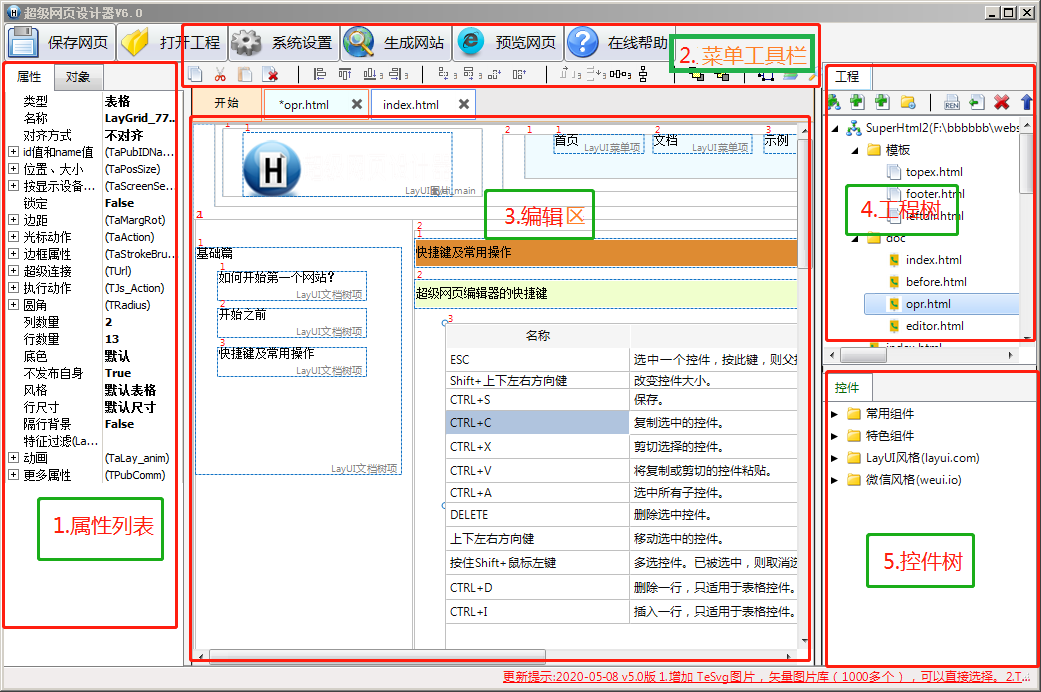Click the 保存网页 save button
This screenshot has height=692, width=1041.
tap(60, 43)
